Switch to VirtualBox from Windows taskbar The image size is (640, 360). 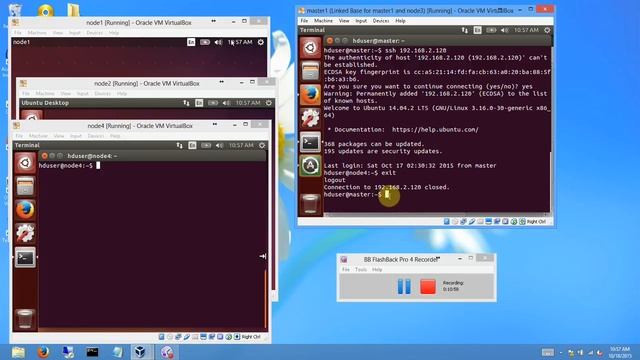coord(140,352)
